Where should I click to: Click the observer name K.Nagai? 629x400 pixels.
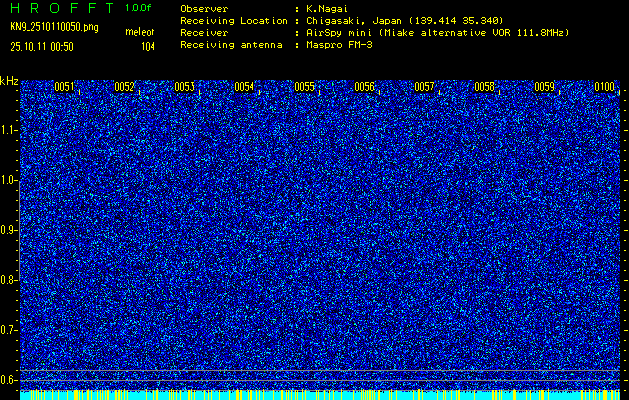(x=327, y=8)
